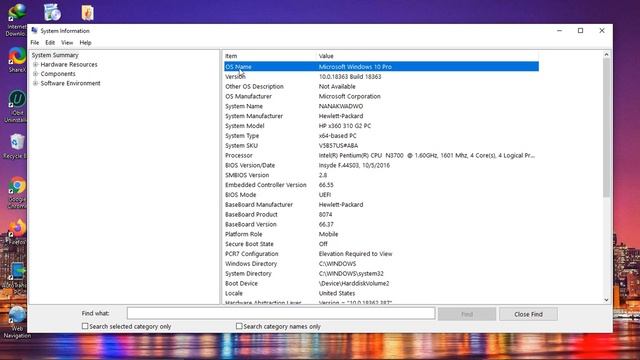Viewport: 640px width, 360px height.
Task: Expand the Software Environment node
Action: pos(36,83)
